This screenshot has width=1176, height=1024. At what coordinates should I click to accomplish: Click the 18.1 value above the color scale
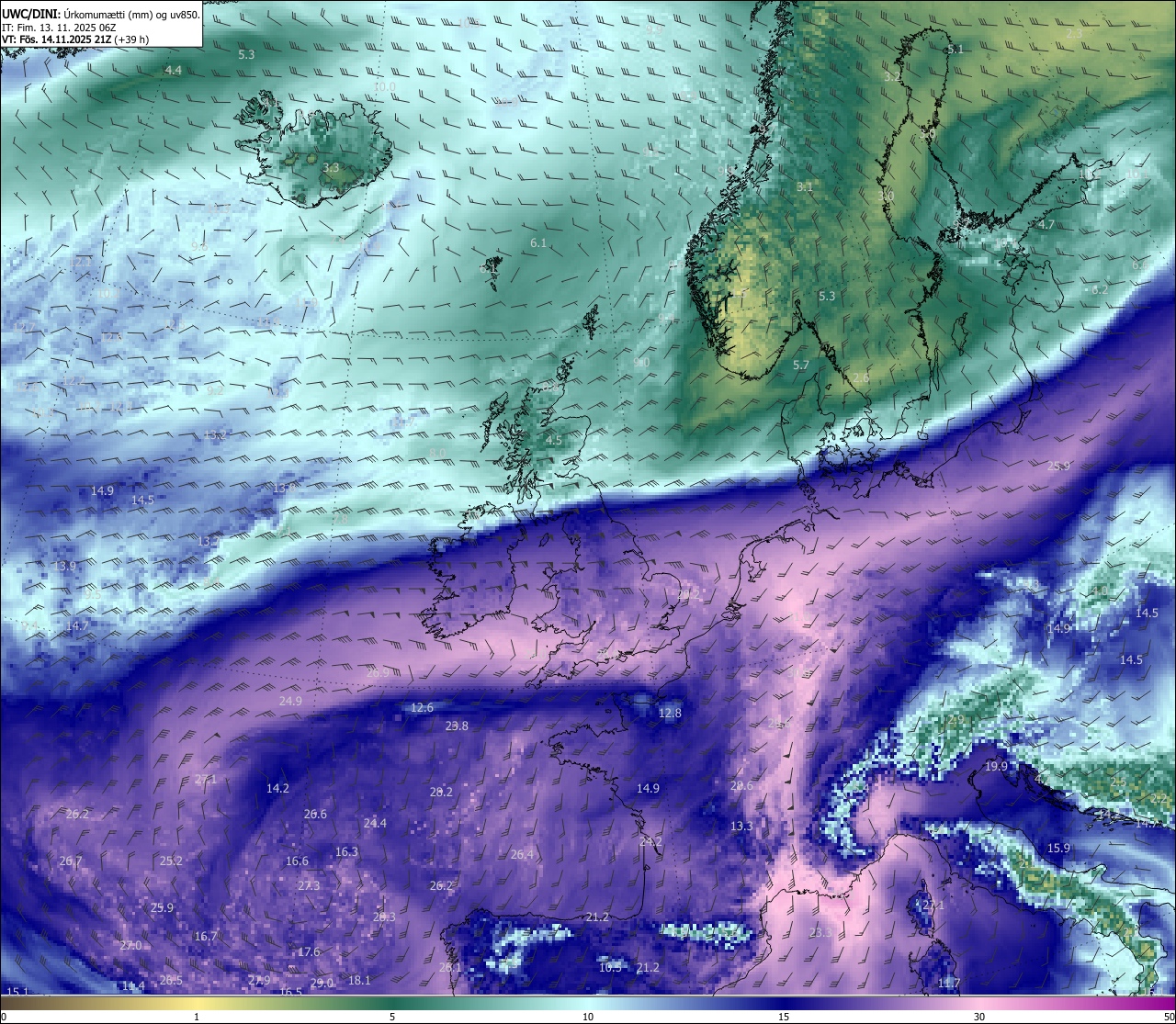click(359, 981)
